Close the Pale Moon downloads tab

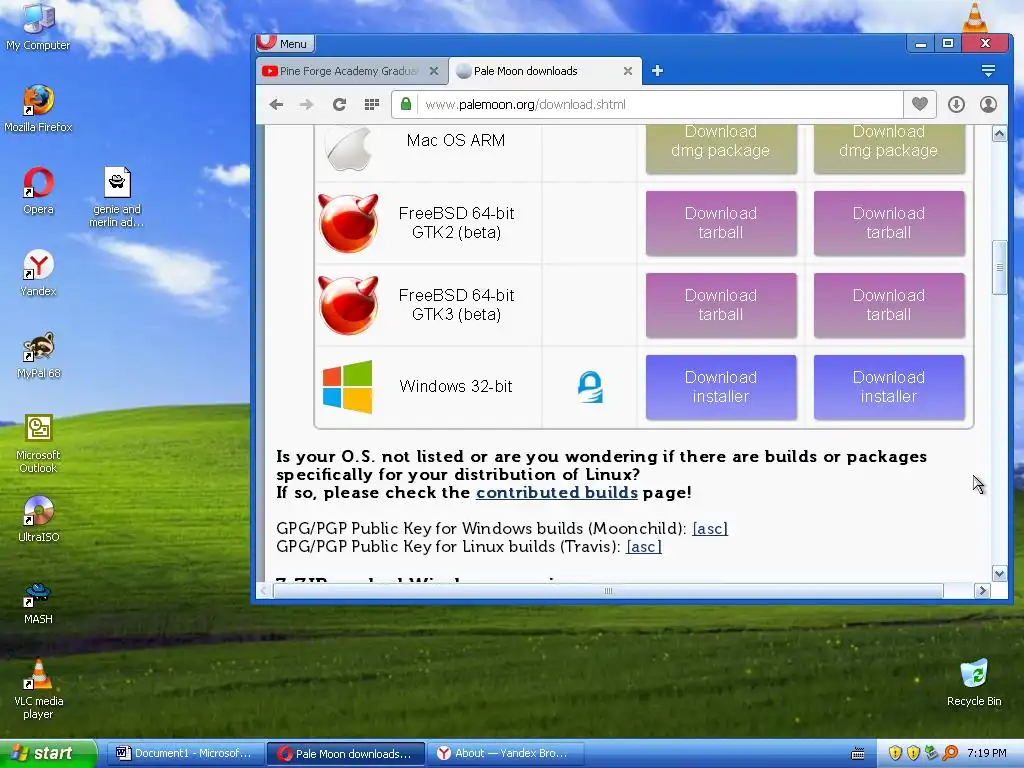coord(628,71)
